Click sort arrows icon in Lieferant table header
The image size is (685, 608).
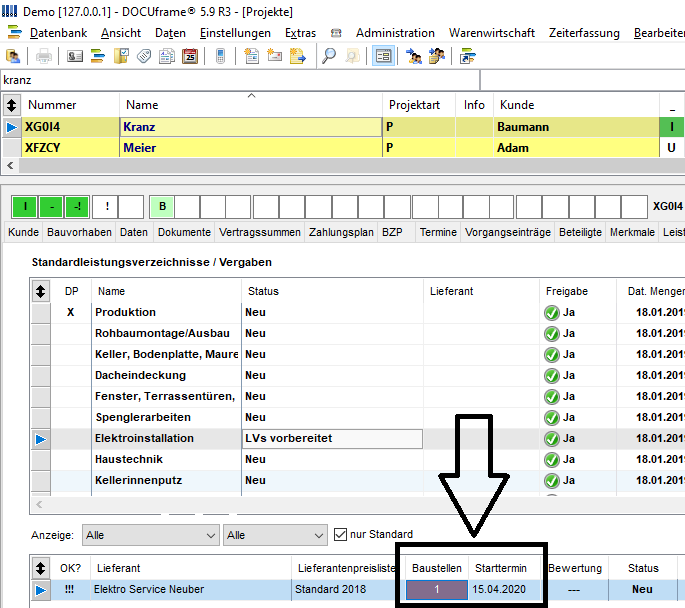(41, 568)
